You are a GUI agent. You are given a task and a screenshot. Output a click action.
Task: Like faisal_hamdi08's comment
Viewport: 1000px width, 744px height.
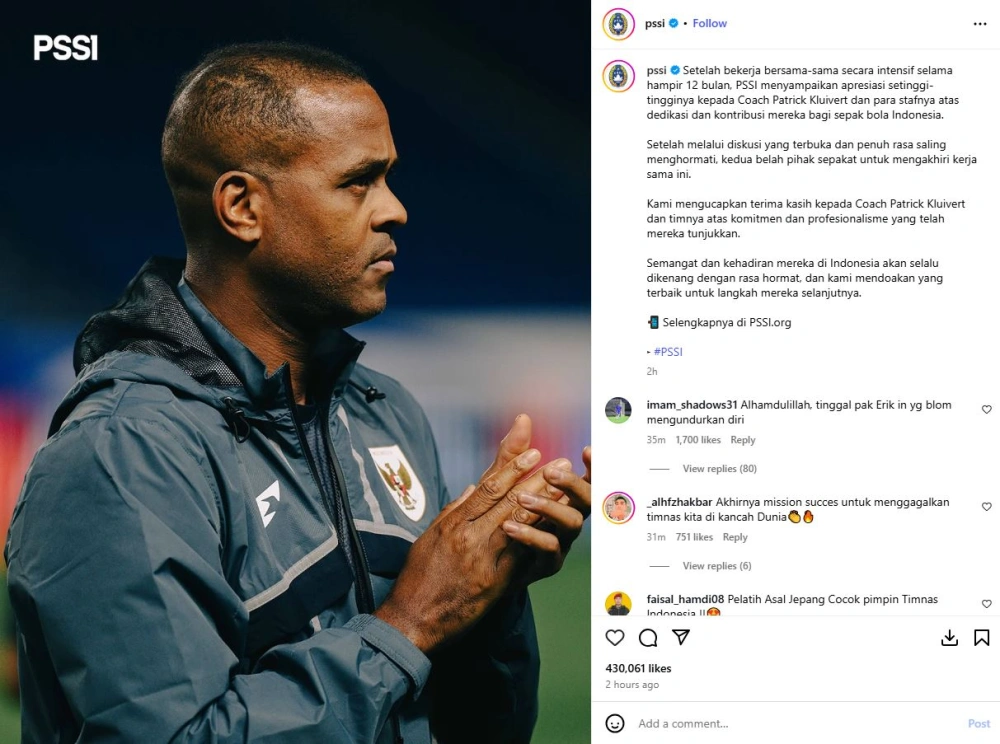pyautogui.click(x=987, y=604)
